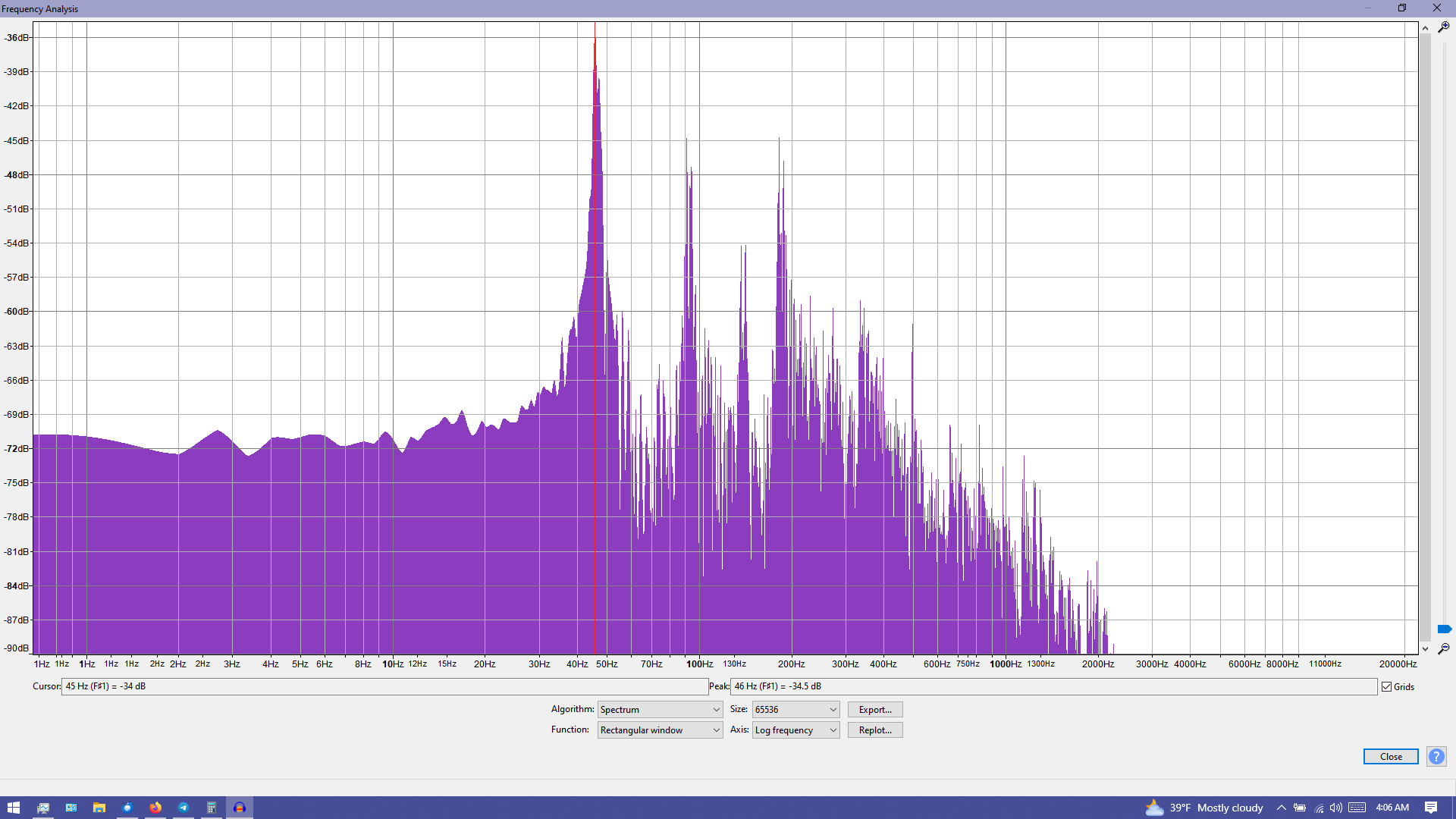Screen dimensions: 1456x819
Task: Expand the Axis Log frequency dropdown
Action: point(795,730)
